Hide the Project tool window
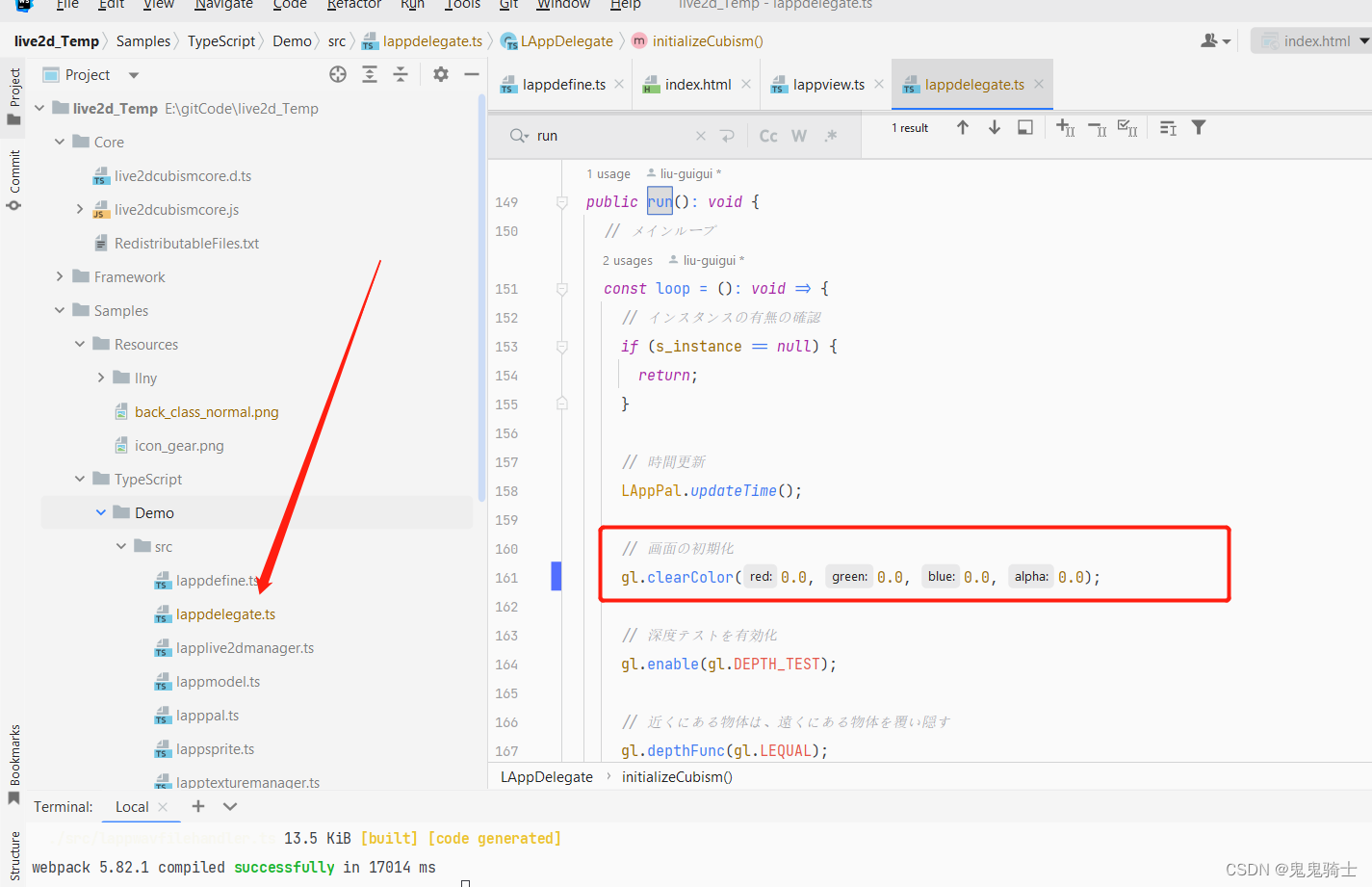Screen dimensions: 1372x887 (x=472, y=74)
